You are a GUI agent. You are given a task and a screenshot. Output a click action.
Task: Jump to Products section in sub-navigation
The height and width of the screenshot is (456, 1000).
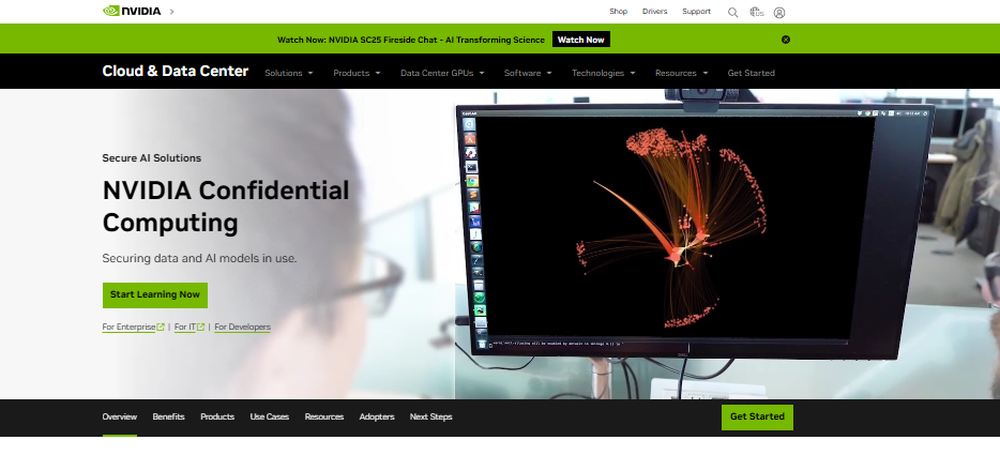coord(217,417)
